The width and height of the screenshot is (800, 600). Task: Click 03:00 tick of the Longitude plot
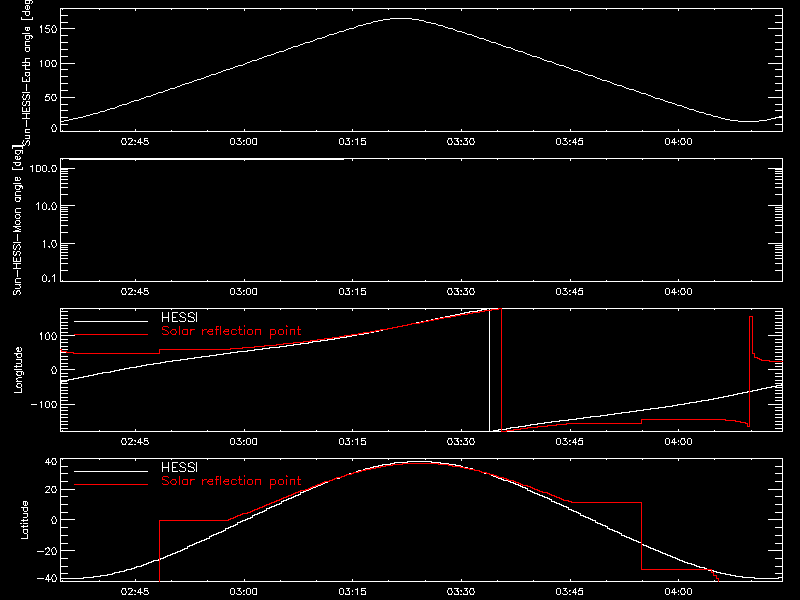pos(243,442)
